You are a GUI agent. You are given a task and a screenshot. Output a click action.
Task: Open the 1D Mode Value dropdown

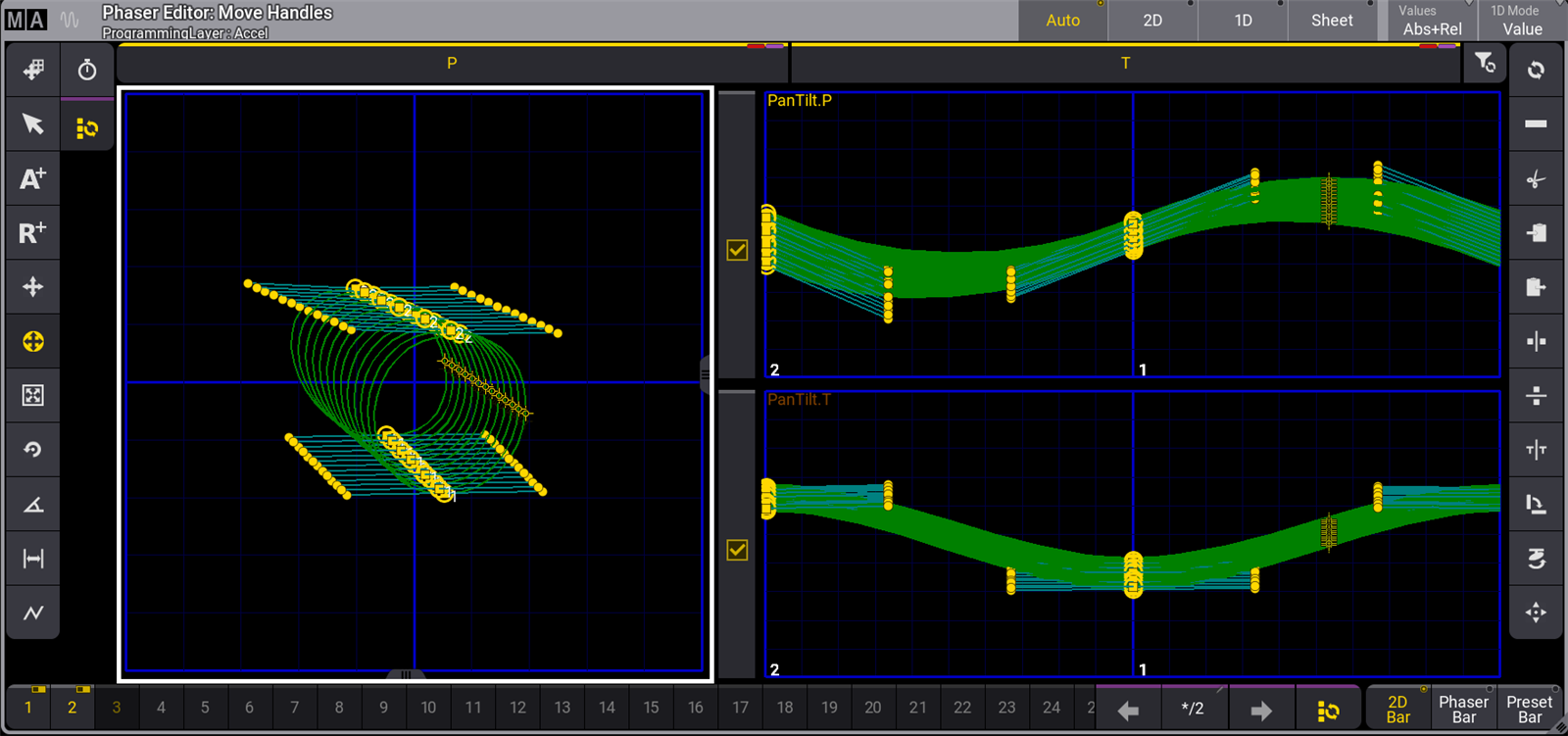[1522, 21]
